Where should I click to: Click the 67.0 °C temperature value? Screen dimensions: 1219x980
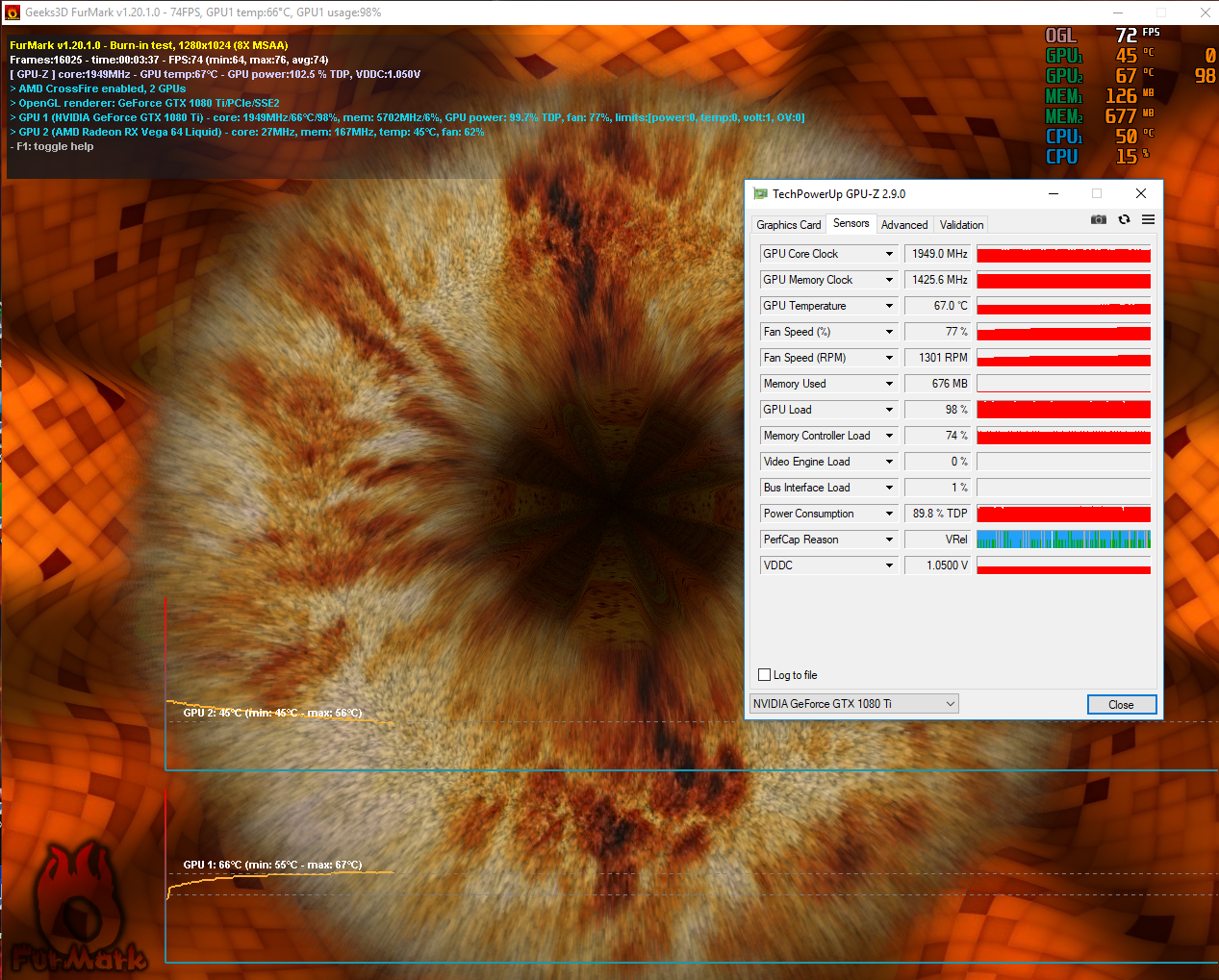937,306
